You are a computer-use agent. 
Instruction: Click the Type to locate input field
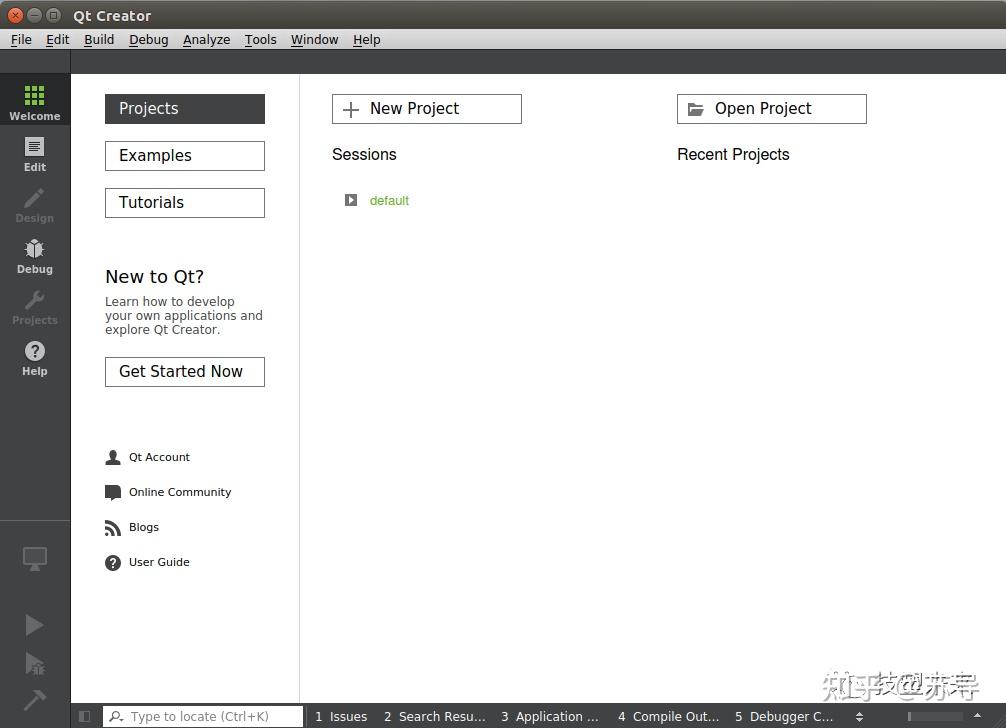point(203,716)
